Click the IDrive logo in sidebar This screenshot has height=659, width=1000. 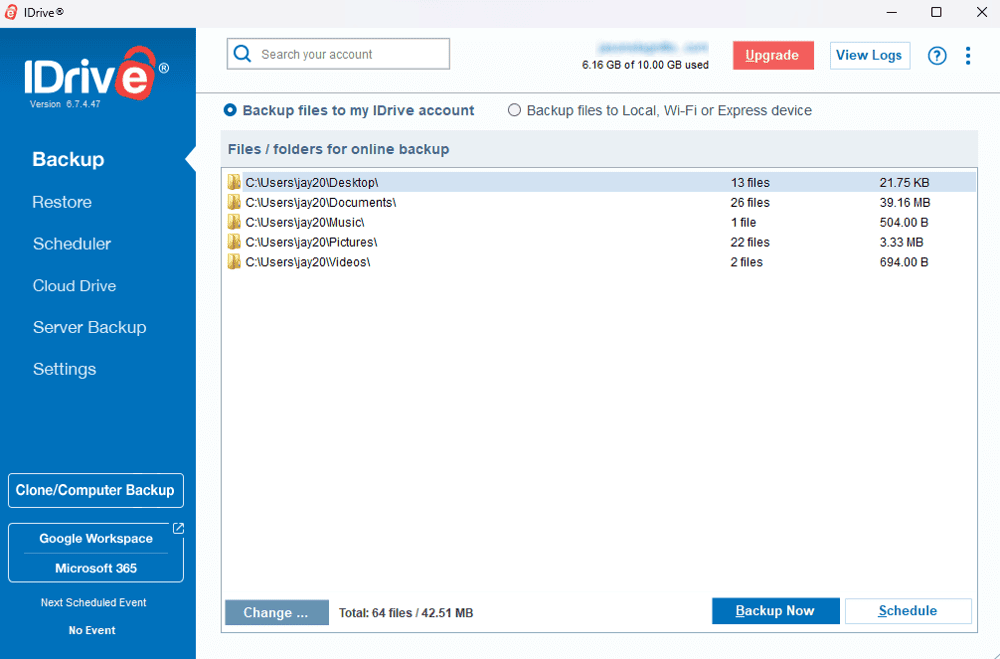click(x=96, y=73)
